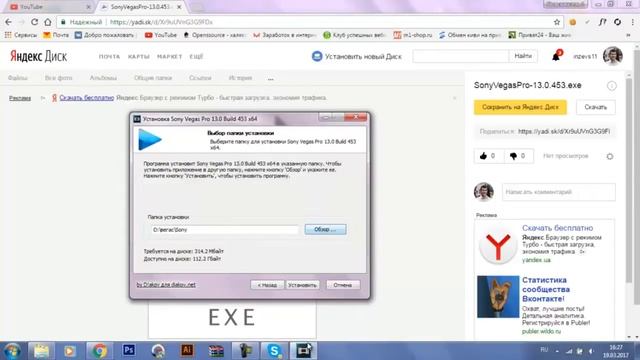The width and height of the screenshot is (640, 360).
Task: Click the bookmark star in the address bar
Action: point(557,22)
